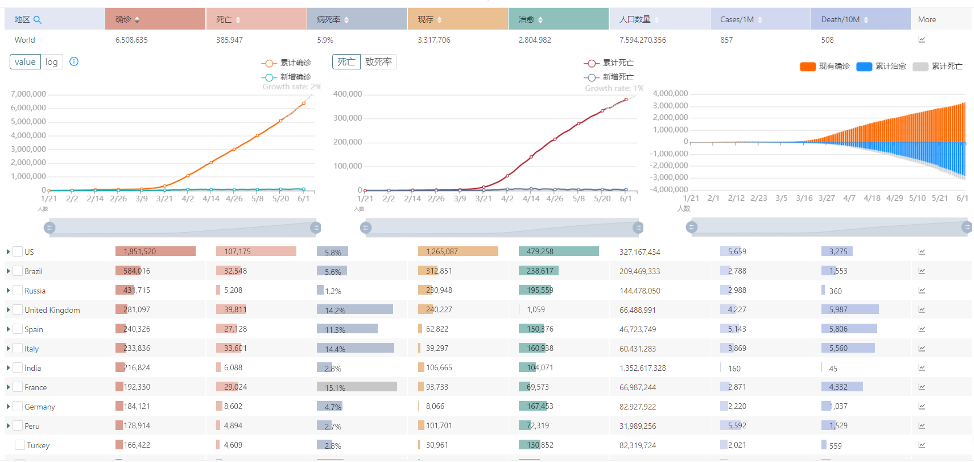Viewport: 974px width, 462px height.
Task: Sort by the 确诊 column header
Action: (x=128, y=19)
